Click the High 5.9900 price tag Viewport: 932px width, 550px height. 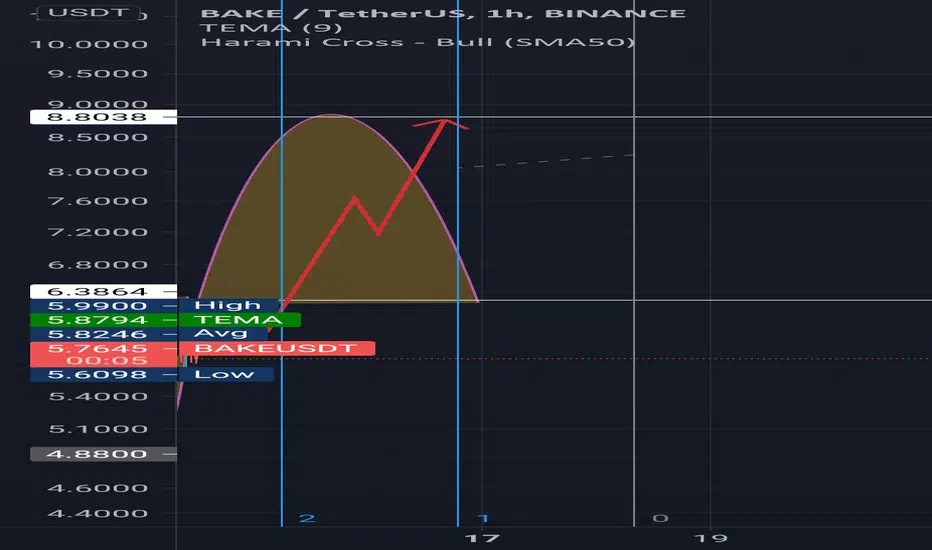(154, 306)
